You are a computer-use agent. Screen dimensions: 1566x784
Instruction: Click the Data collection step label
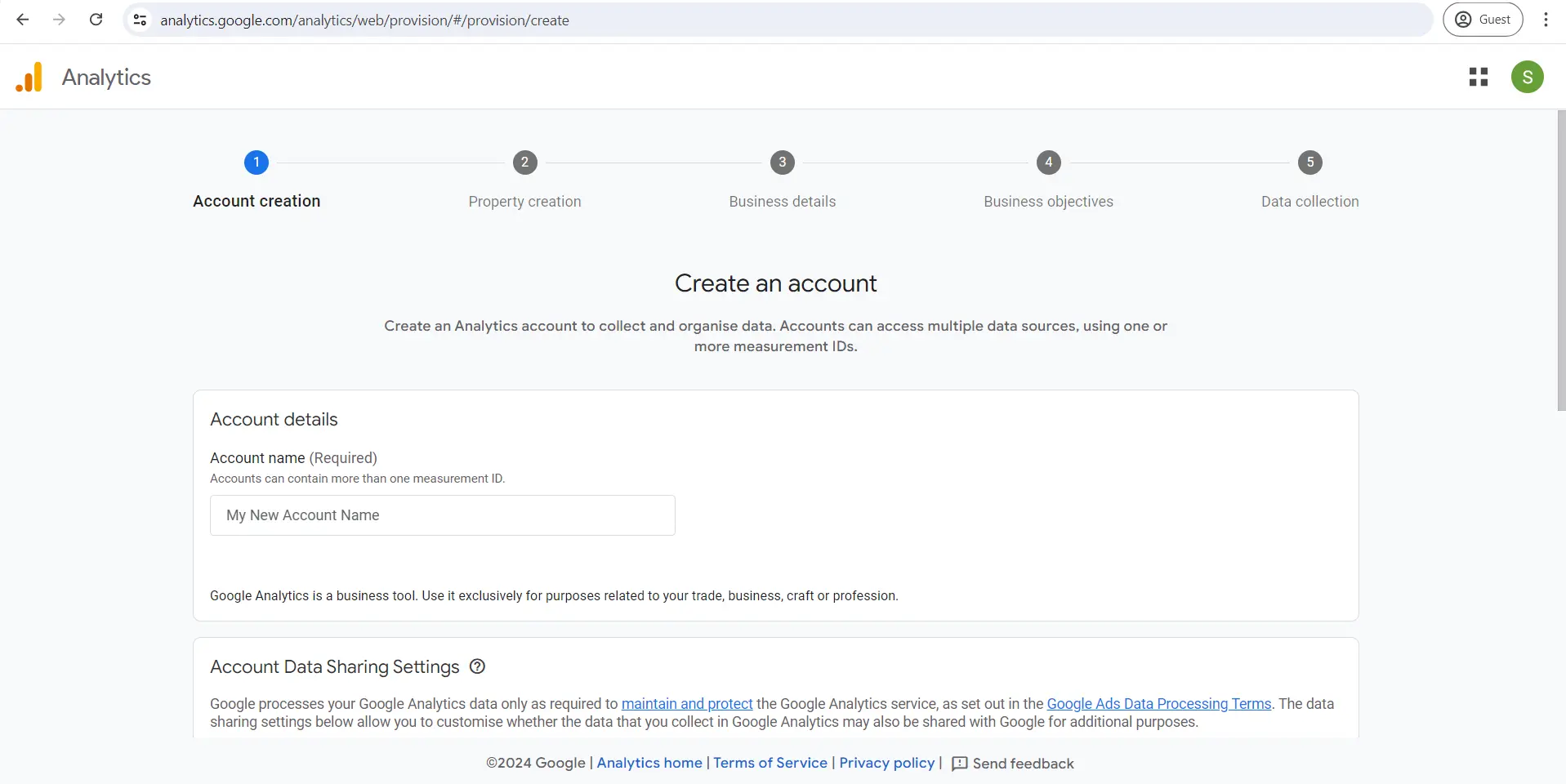(x=1310, y=202)
